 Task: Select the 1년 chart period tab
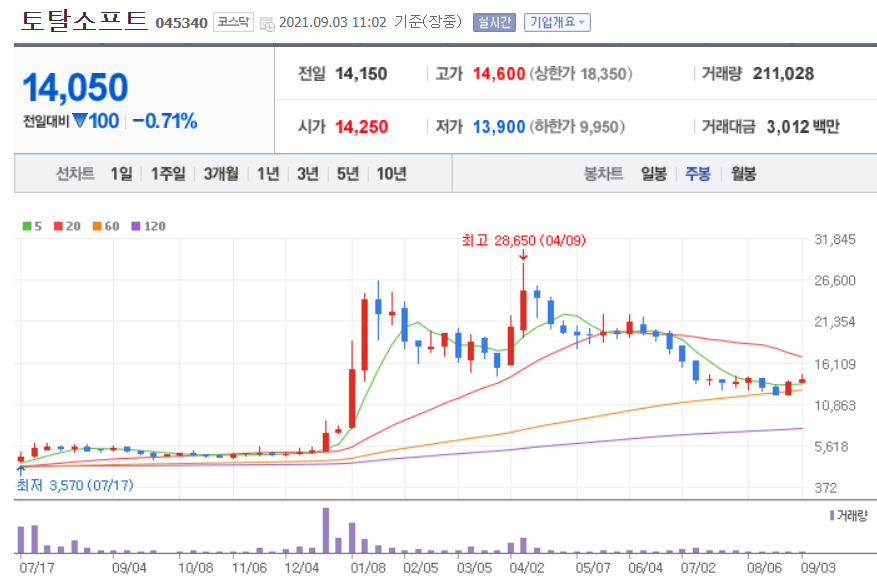[x=266, y=174]
